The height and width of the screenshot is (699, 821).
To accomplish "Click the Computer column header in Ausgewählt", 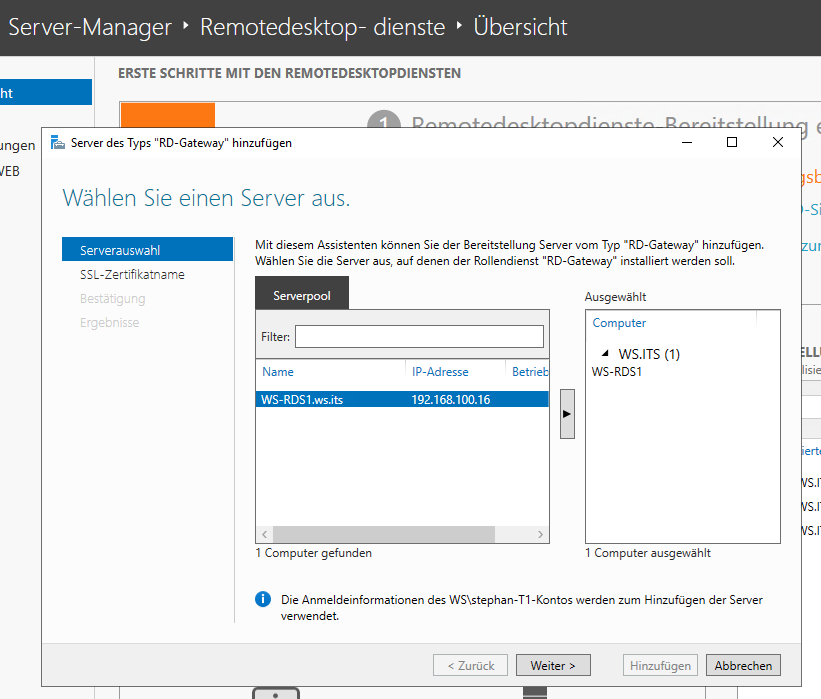I will click(619, 323).
